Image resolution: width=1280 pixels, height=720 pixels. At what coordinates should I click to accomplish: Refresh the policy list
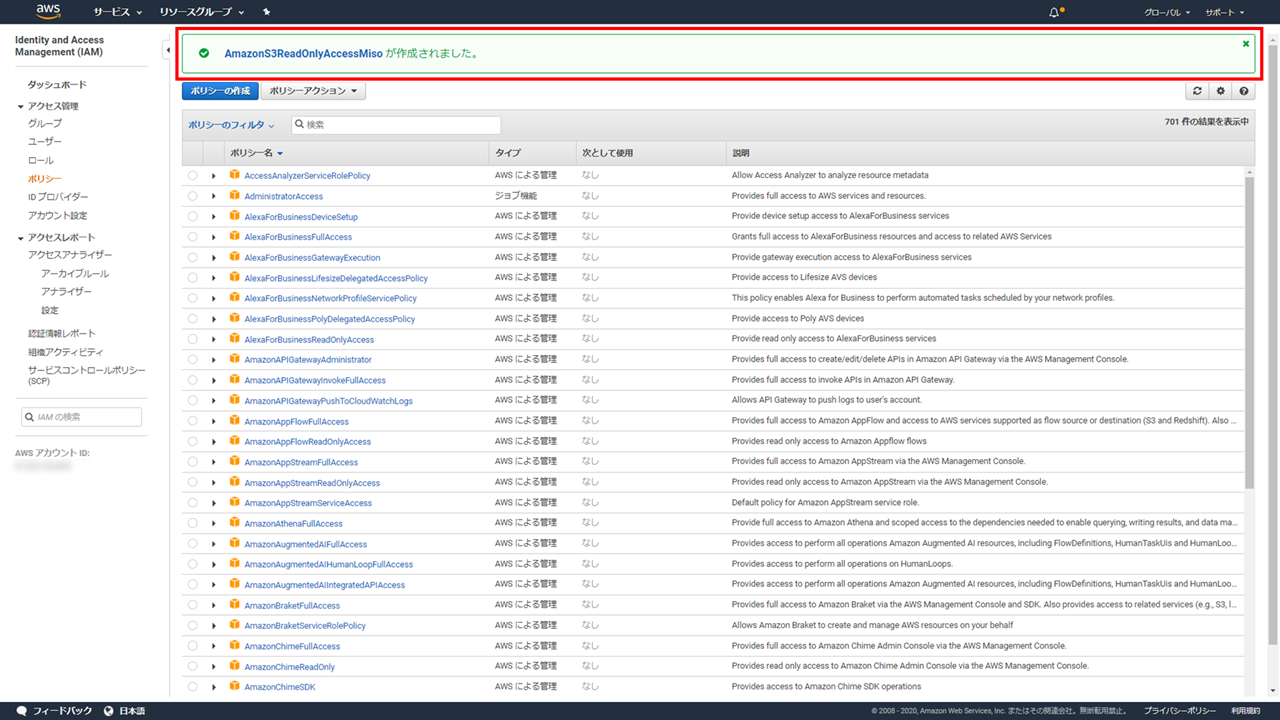pos(1197,91)
